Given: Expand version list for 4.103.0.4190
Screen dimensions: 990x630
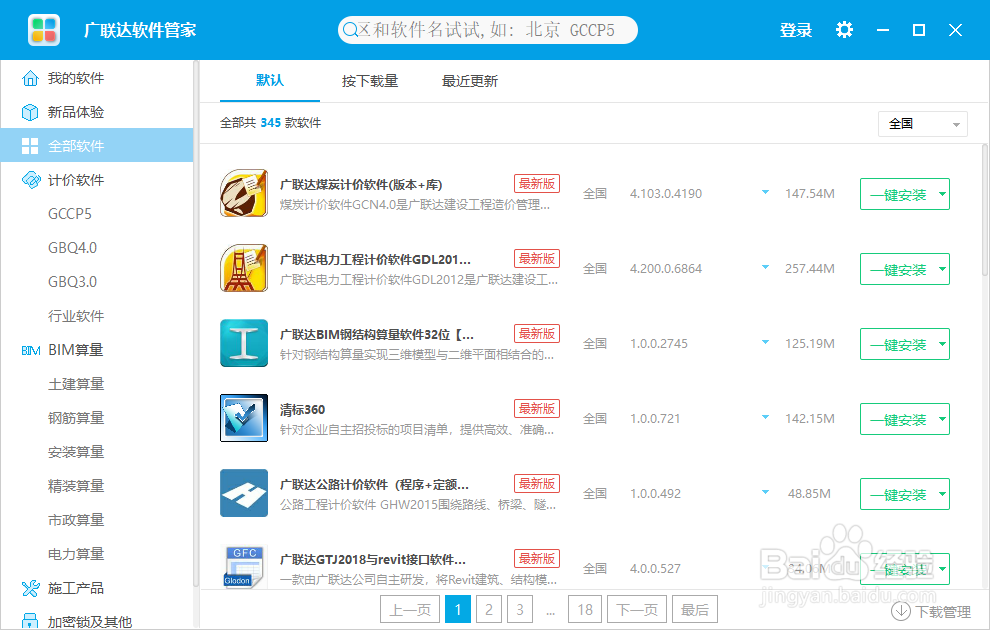Looking at the screenshot, I should (765, 193).
